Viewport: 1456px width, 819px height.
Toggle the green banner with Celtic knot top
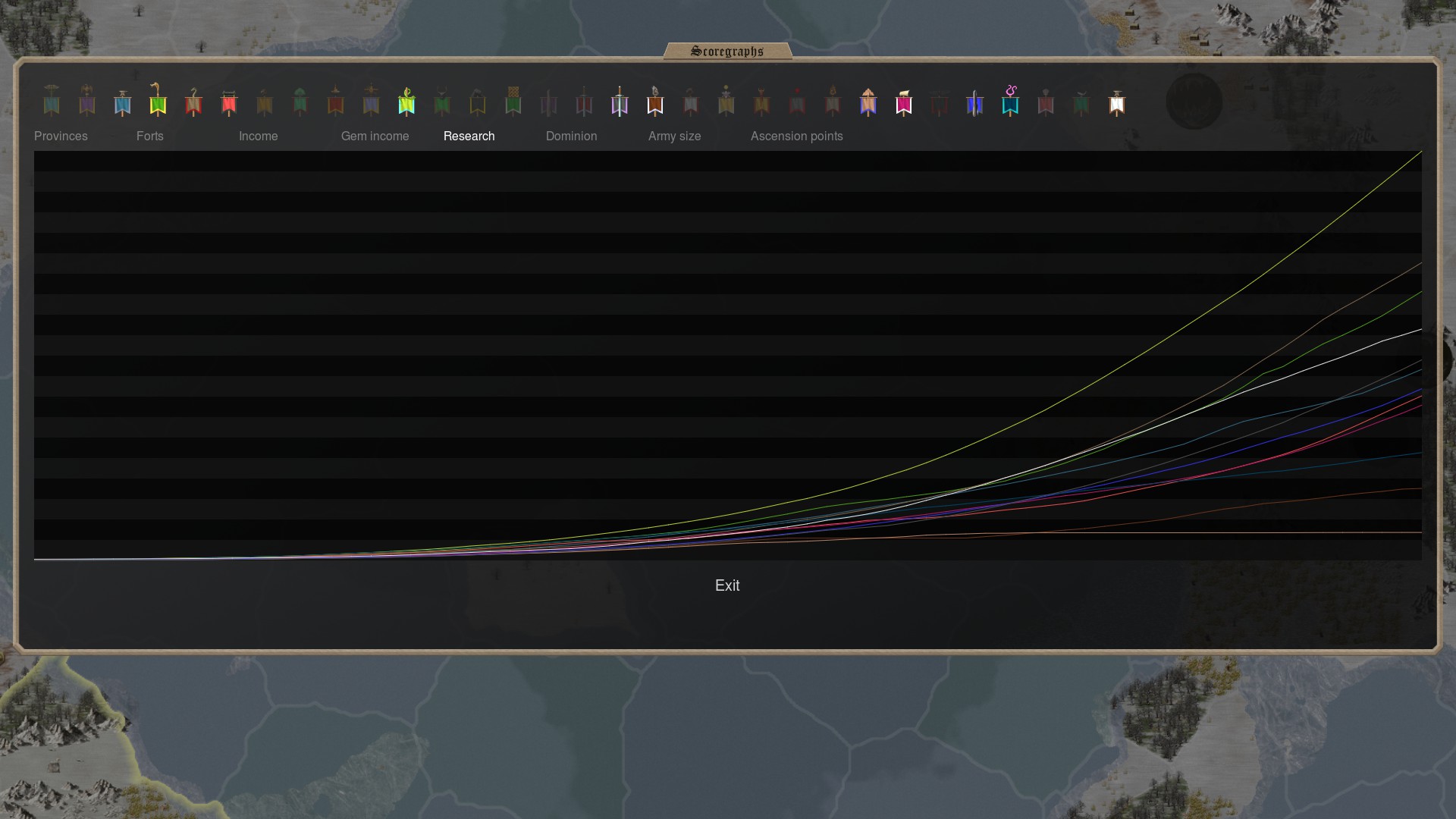[x=513, y=101]
